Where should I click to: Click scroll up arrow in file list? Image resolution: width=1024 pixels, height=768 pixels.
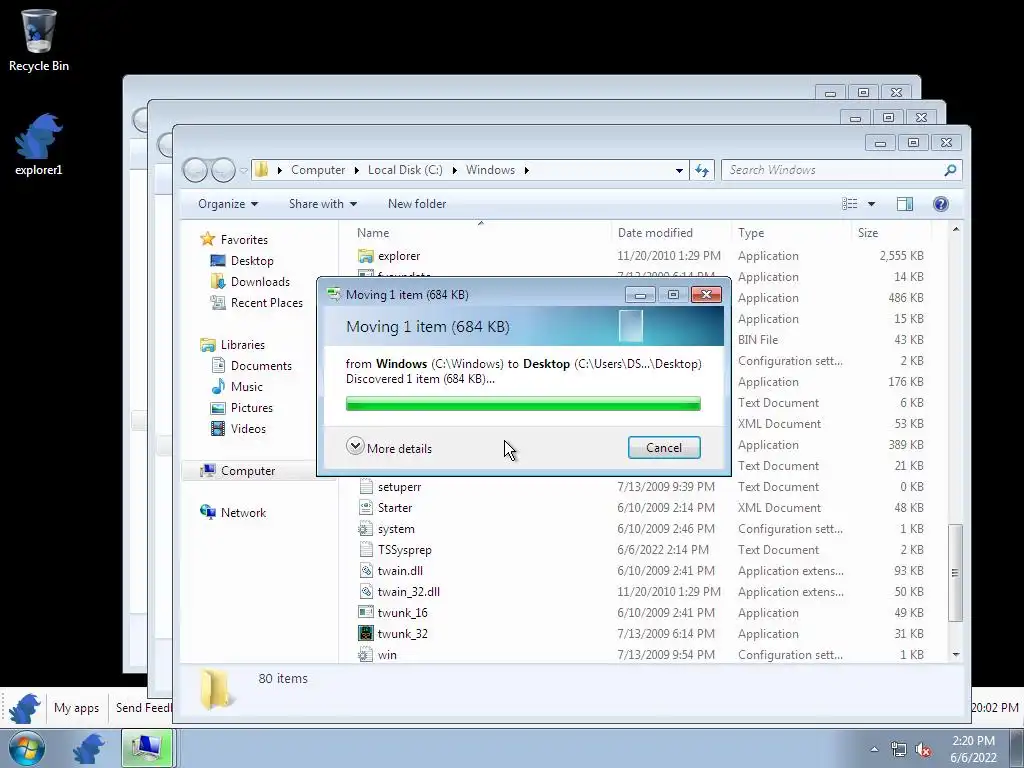tap(955, 229)
